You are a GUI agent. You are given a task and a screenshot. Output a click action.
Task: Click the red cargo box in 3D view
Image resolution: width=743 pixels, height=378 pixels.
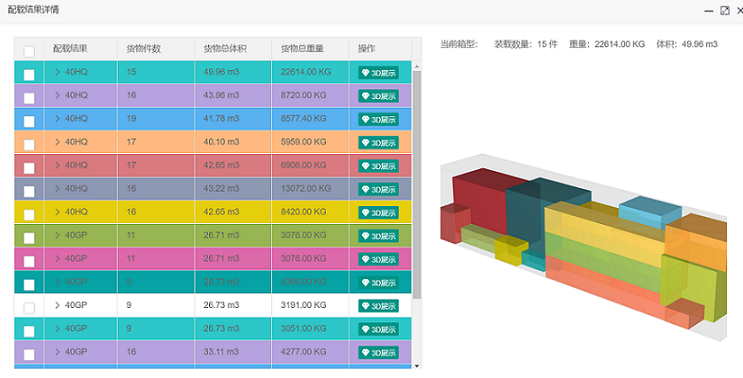click(x=480, y=200)
